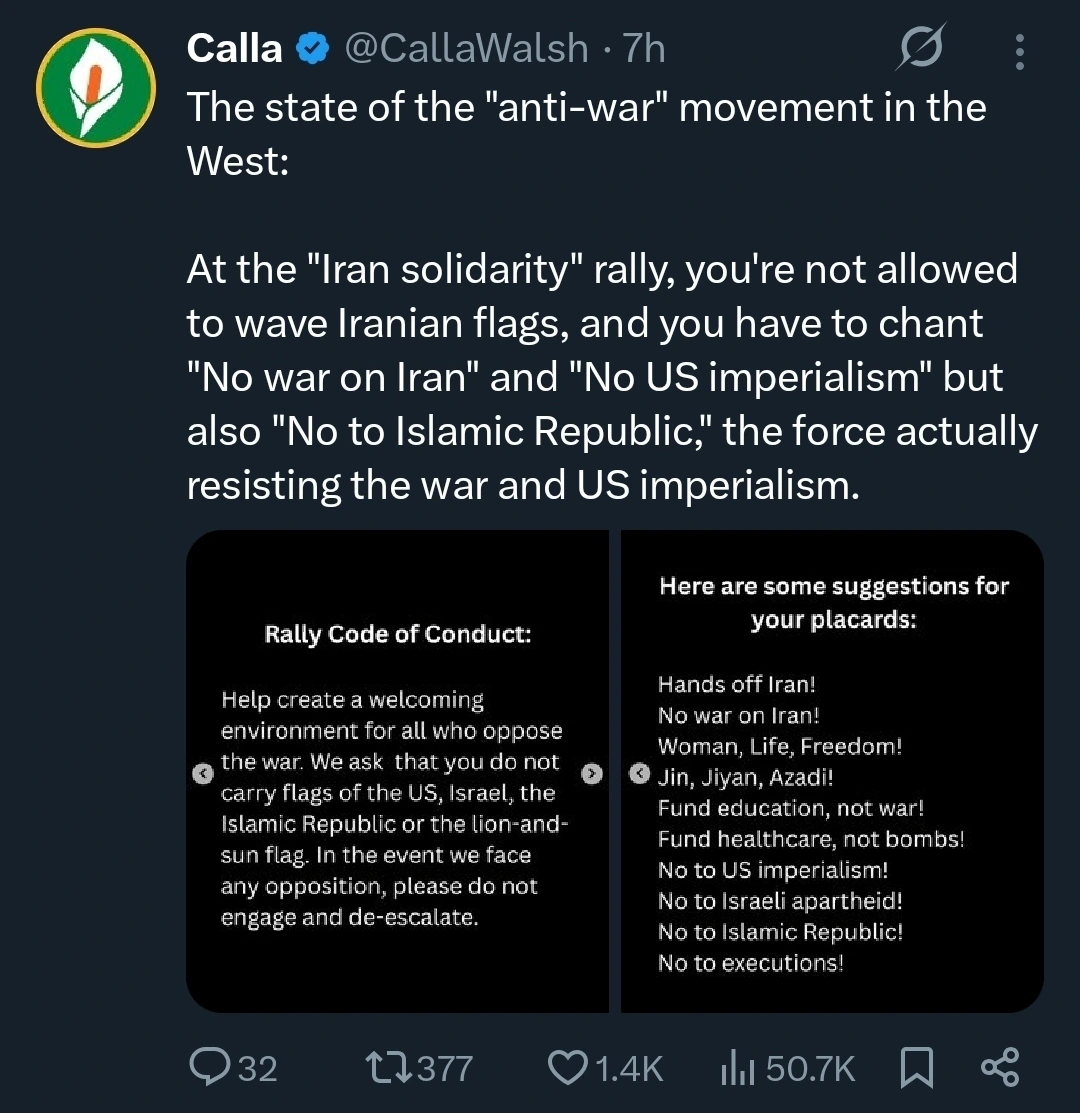Tap the Grok slashed-circle icon

922,48
